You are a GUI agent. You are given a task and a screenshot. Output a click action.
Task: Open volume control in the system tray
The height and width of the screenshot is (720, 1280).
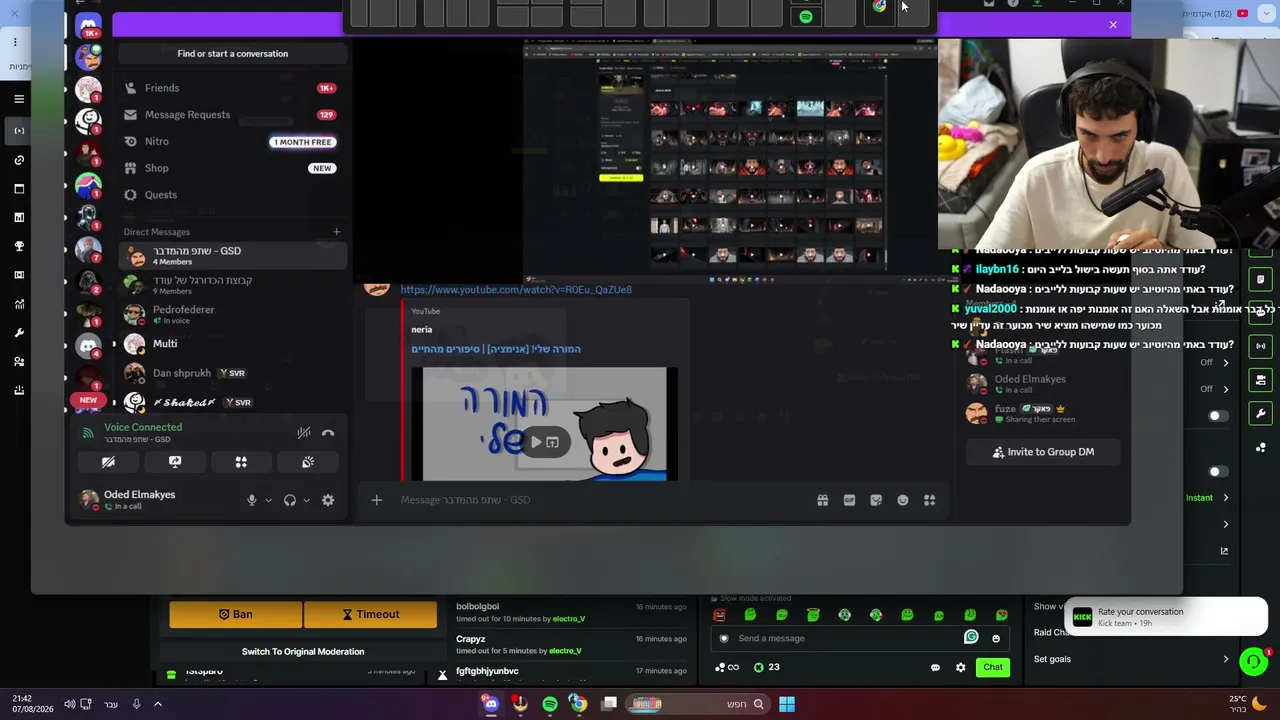(x=69, y=704)
